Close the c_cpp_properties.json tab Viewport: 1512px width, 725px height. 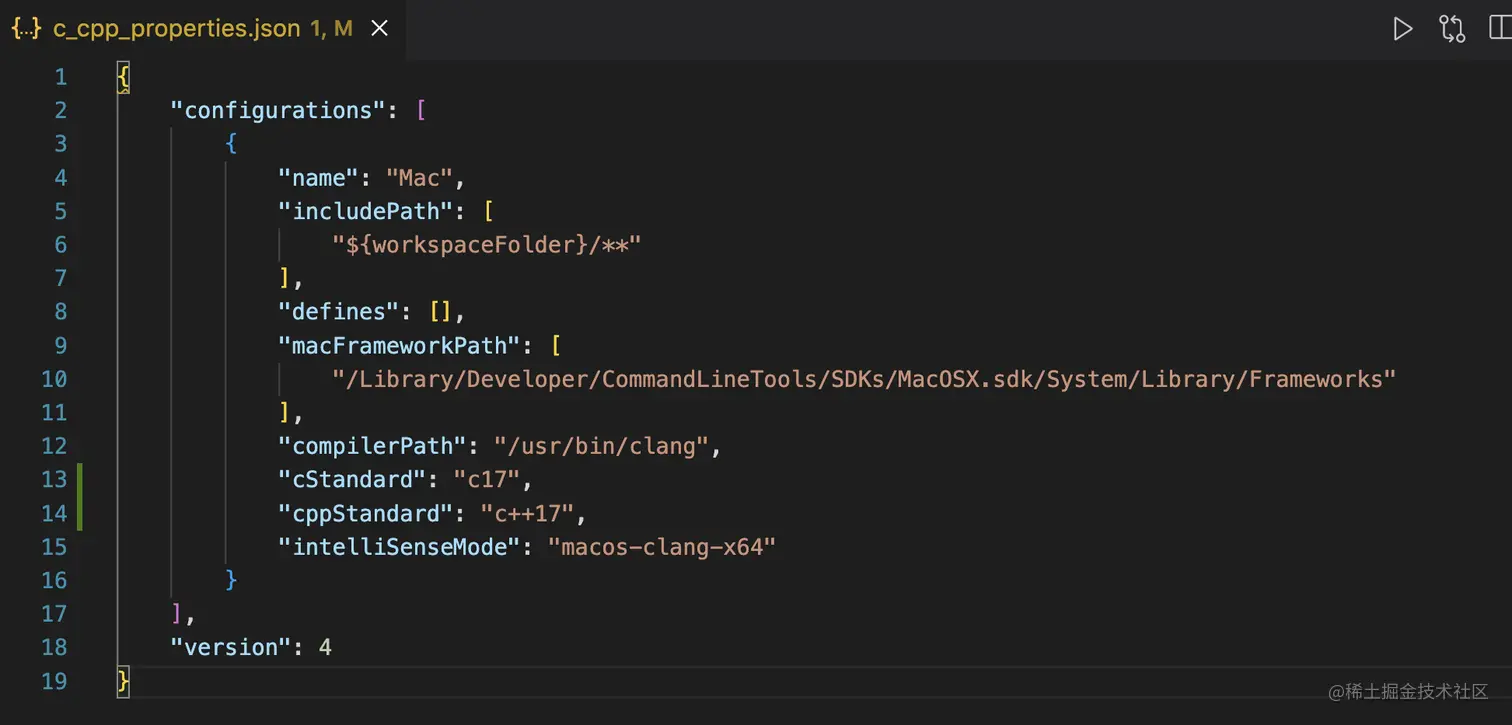[380, 29]
